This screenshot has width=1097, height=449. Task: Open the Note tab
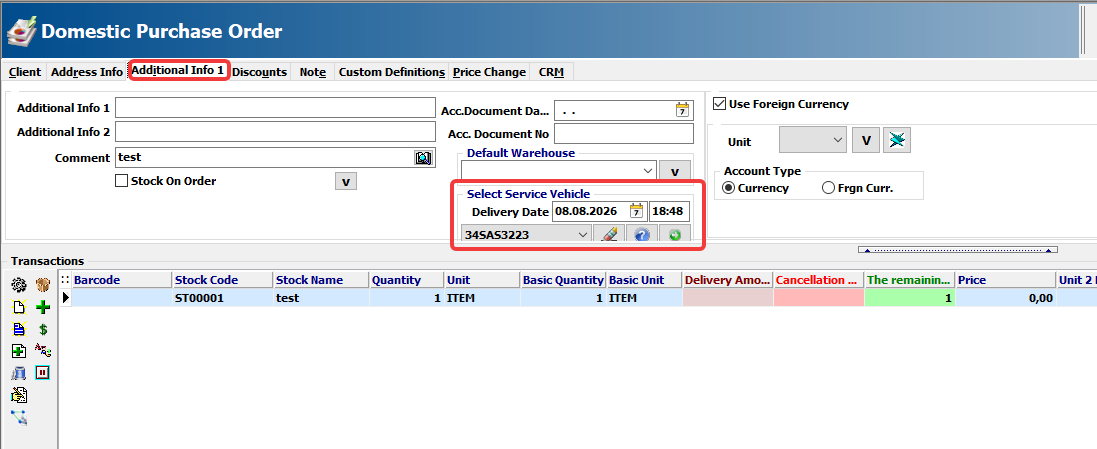pyautogui.click(x=313, y=72)
